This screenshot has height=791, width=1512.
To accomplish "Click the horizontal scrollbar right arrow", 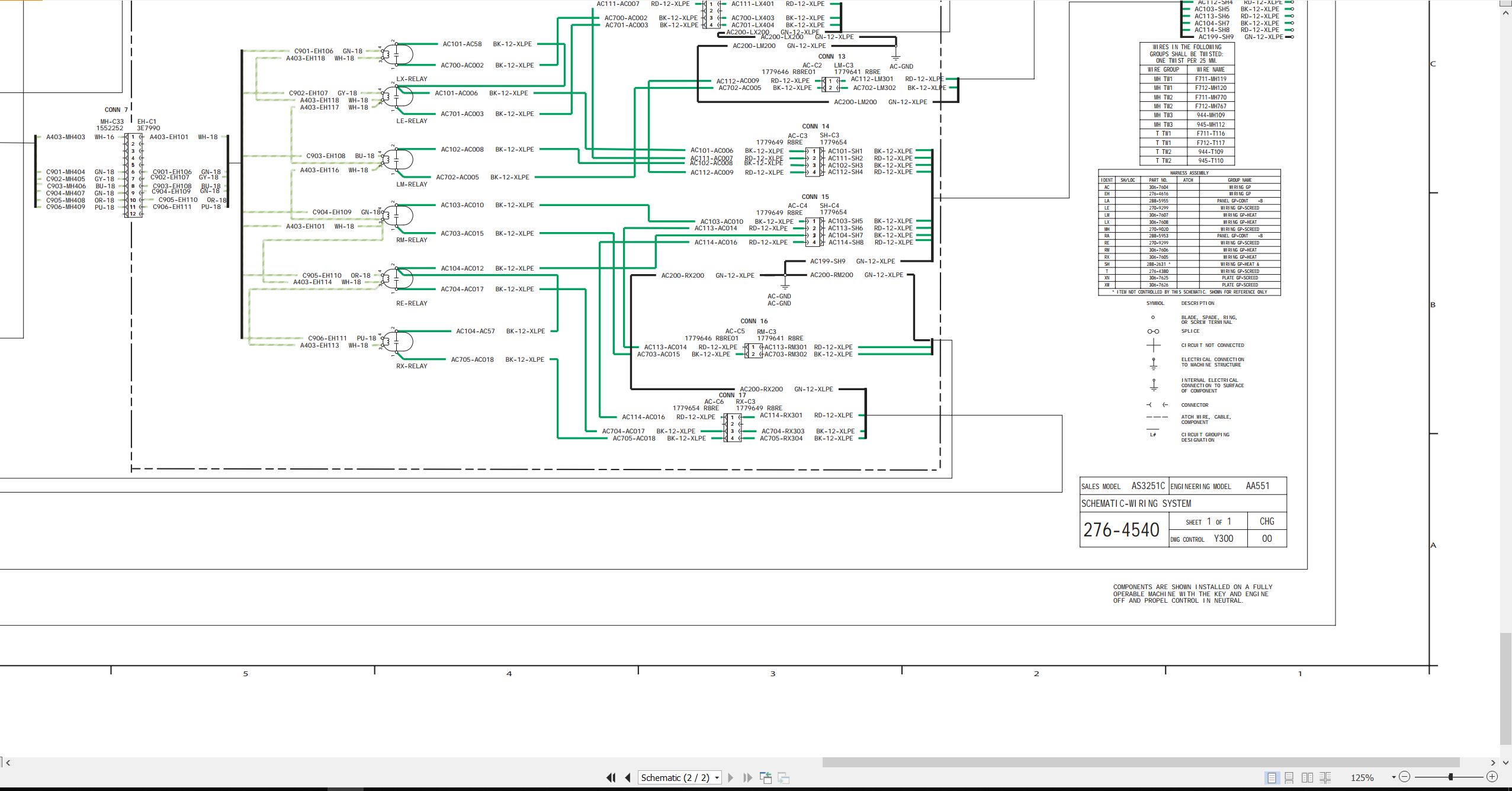I will [1493, 763].
